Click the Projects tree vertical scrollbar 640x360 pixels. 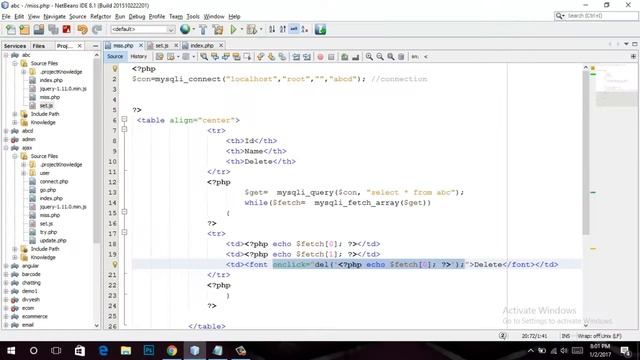point(97,151)
